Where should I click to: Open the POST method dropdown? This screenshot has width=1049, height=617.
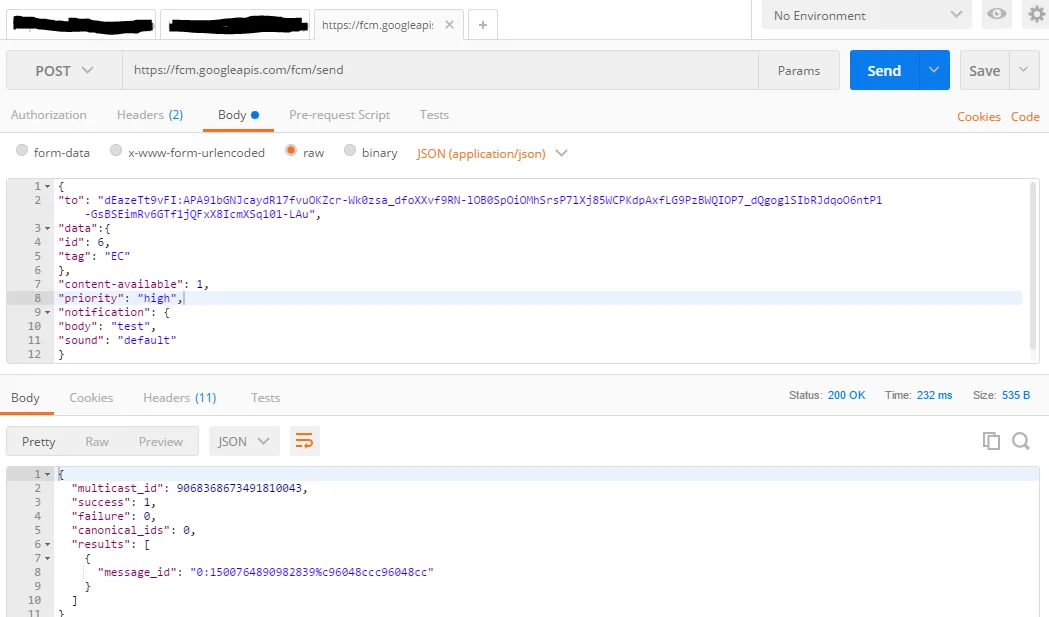click(64, 71)
